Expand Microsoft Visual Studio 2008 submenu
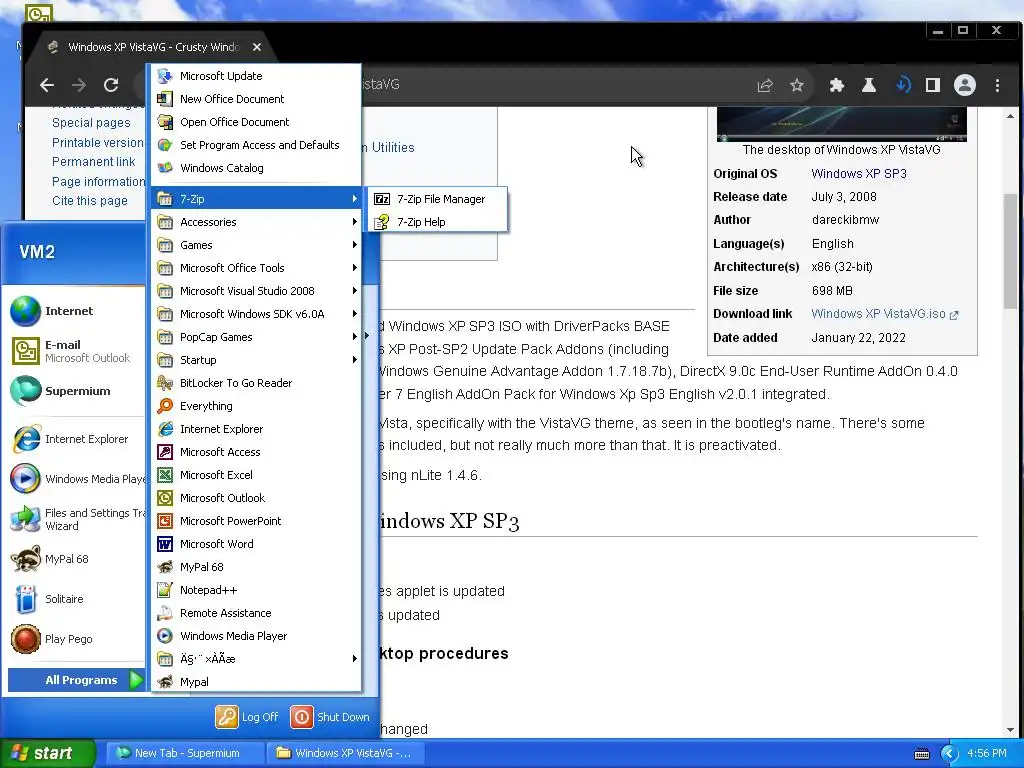This screenshot has height=768, width=1024. coord(256,291)
